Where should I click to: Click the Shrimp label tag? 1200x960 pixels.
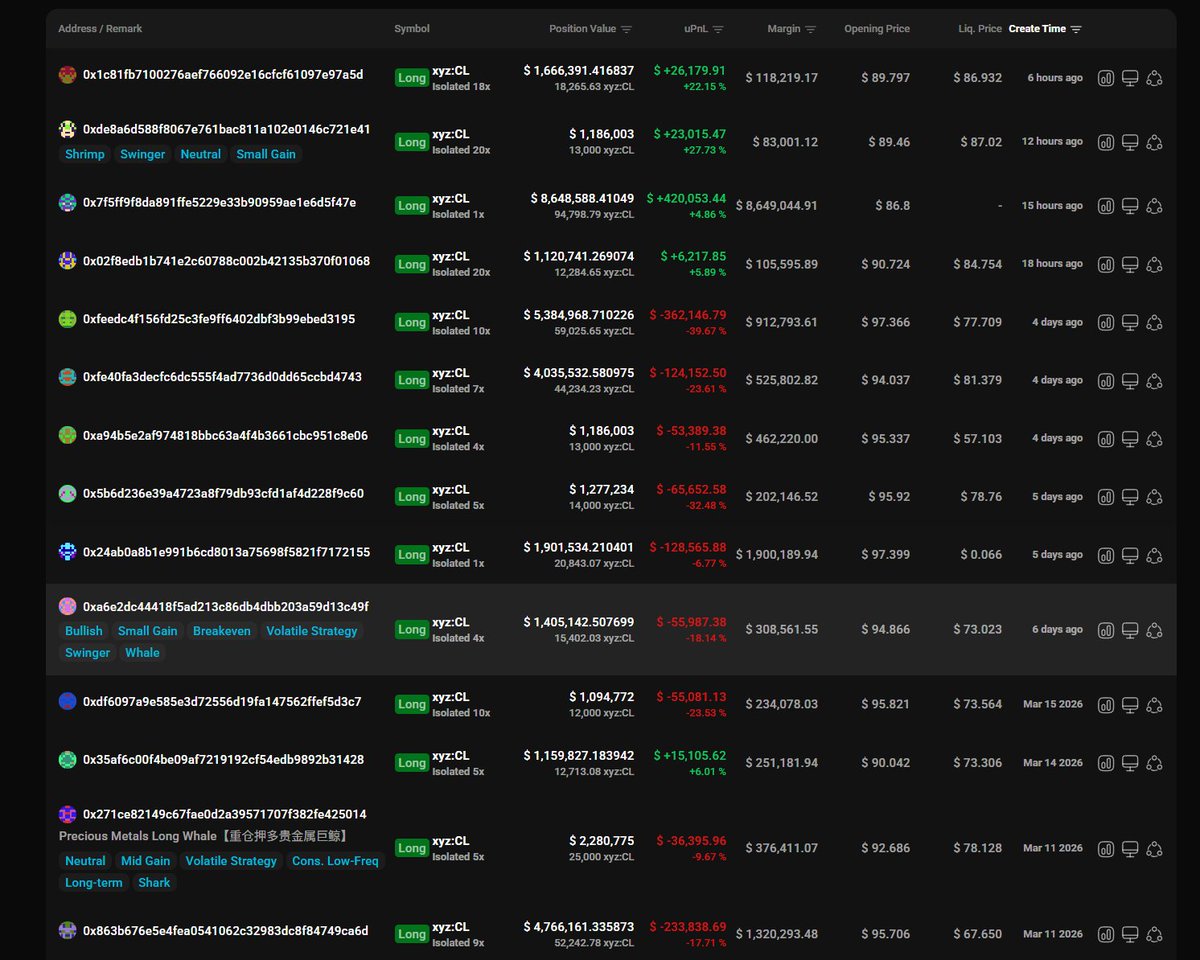84,154
